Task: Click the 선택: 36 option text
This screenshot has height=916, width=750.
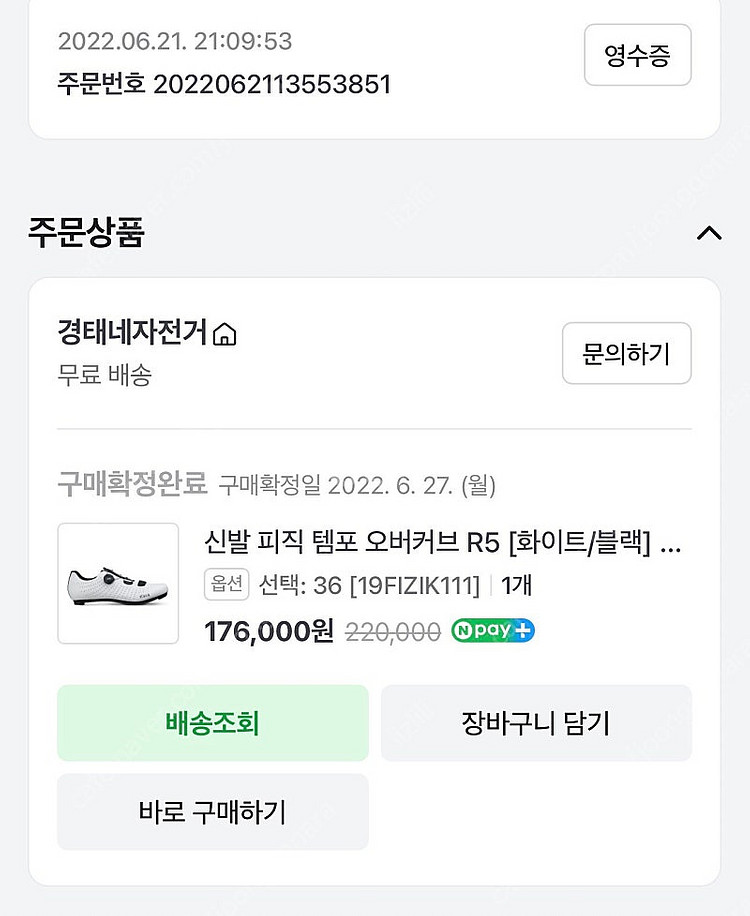Action: tap(300, 585)
